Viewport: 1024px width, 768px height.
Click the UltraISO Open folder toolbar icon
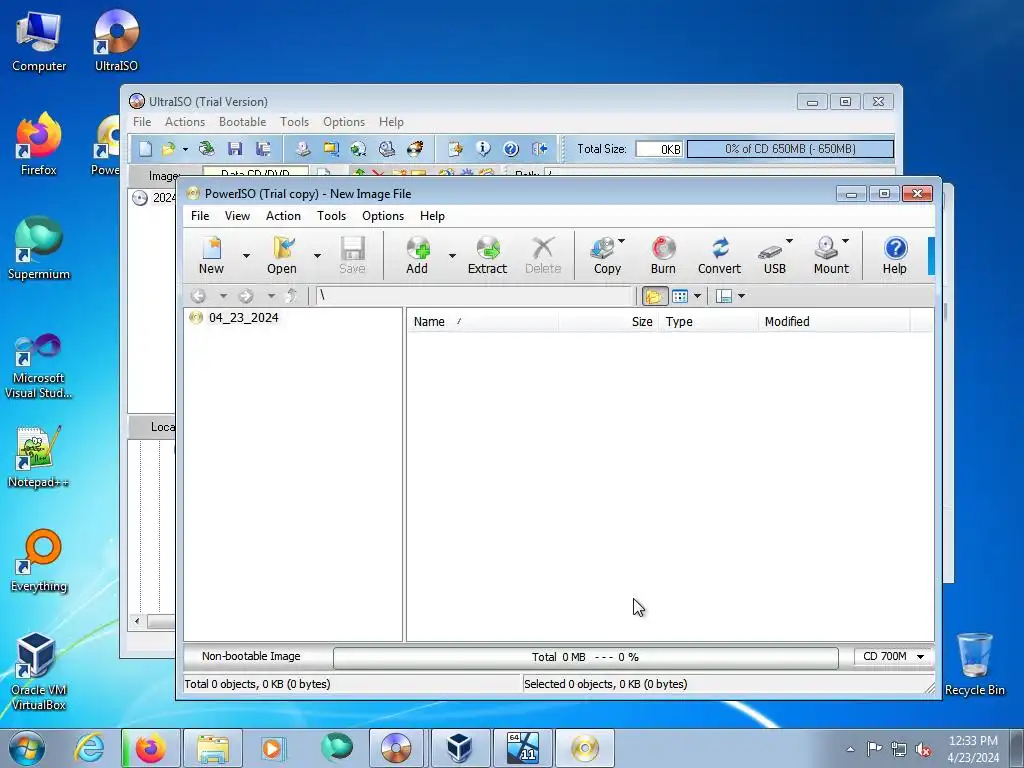(168, 149)
